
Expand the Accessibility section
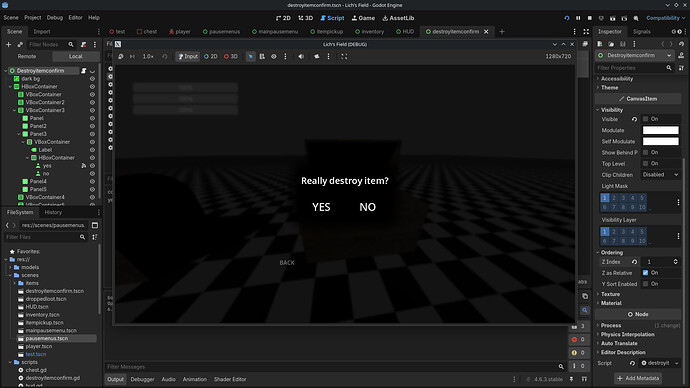click(617, 79)
